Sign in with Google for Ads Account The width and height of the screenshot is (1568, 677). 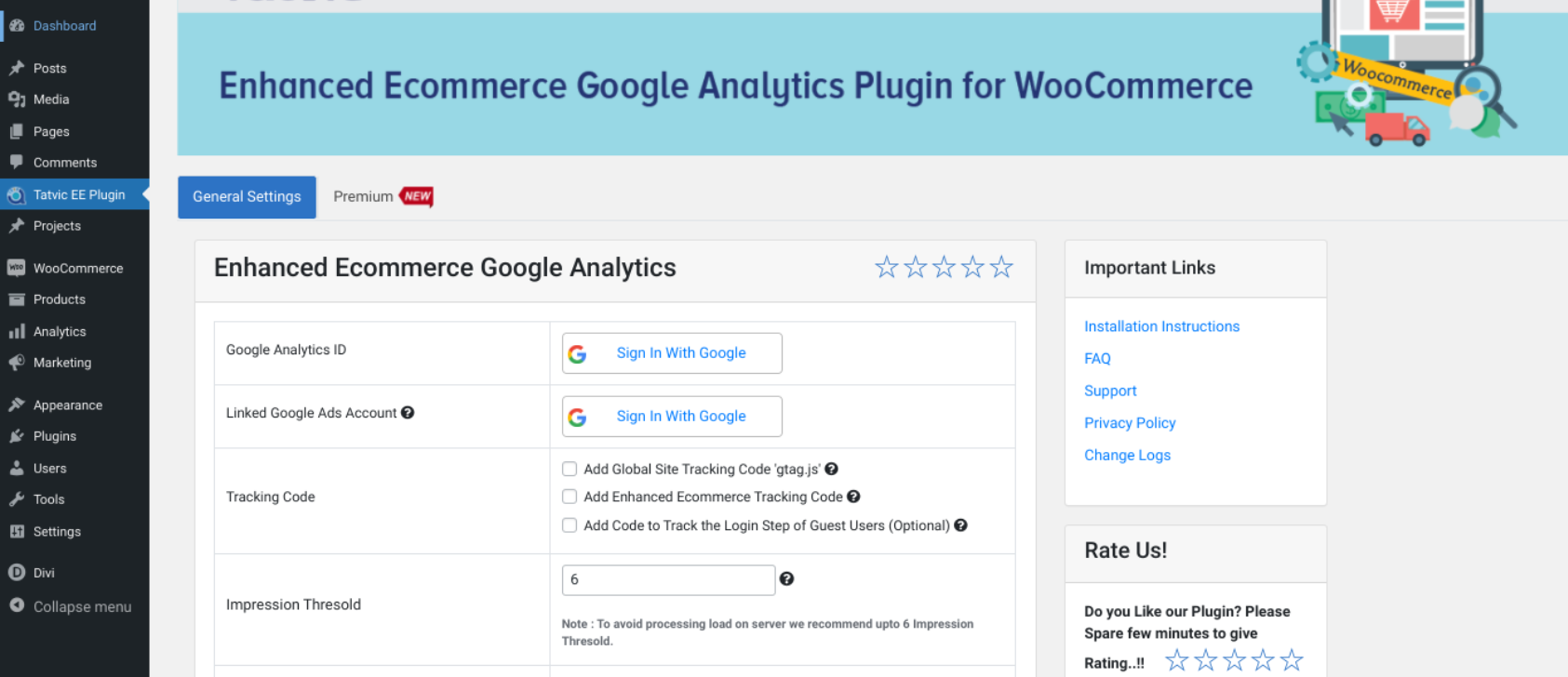pyautogui.click(x=672, y=417)
